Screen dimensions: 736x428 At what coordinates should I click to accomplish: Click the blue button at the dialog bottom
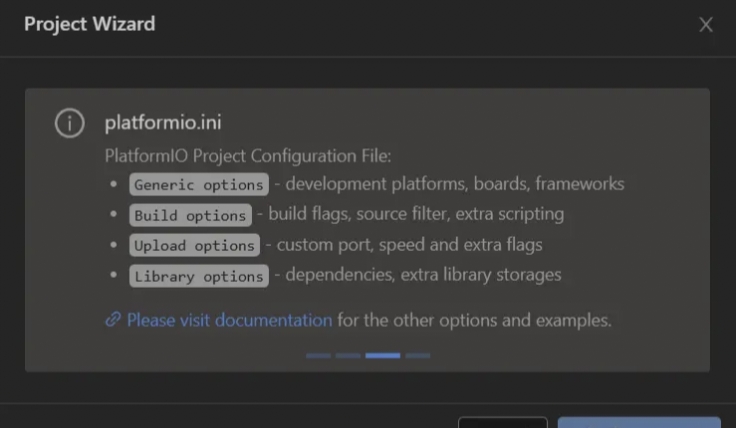pyautogui.click(x=639, y=422)
